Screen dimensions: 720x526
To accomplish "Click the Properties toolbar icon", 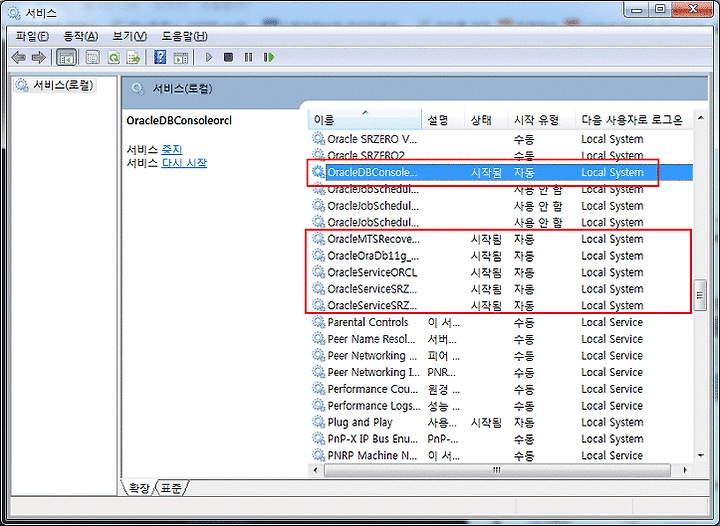I will click(93, 57).
